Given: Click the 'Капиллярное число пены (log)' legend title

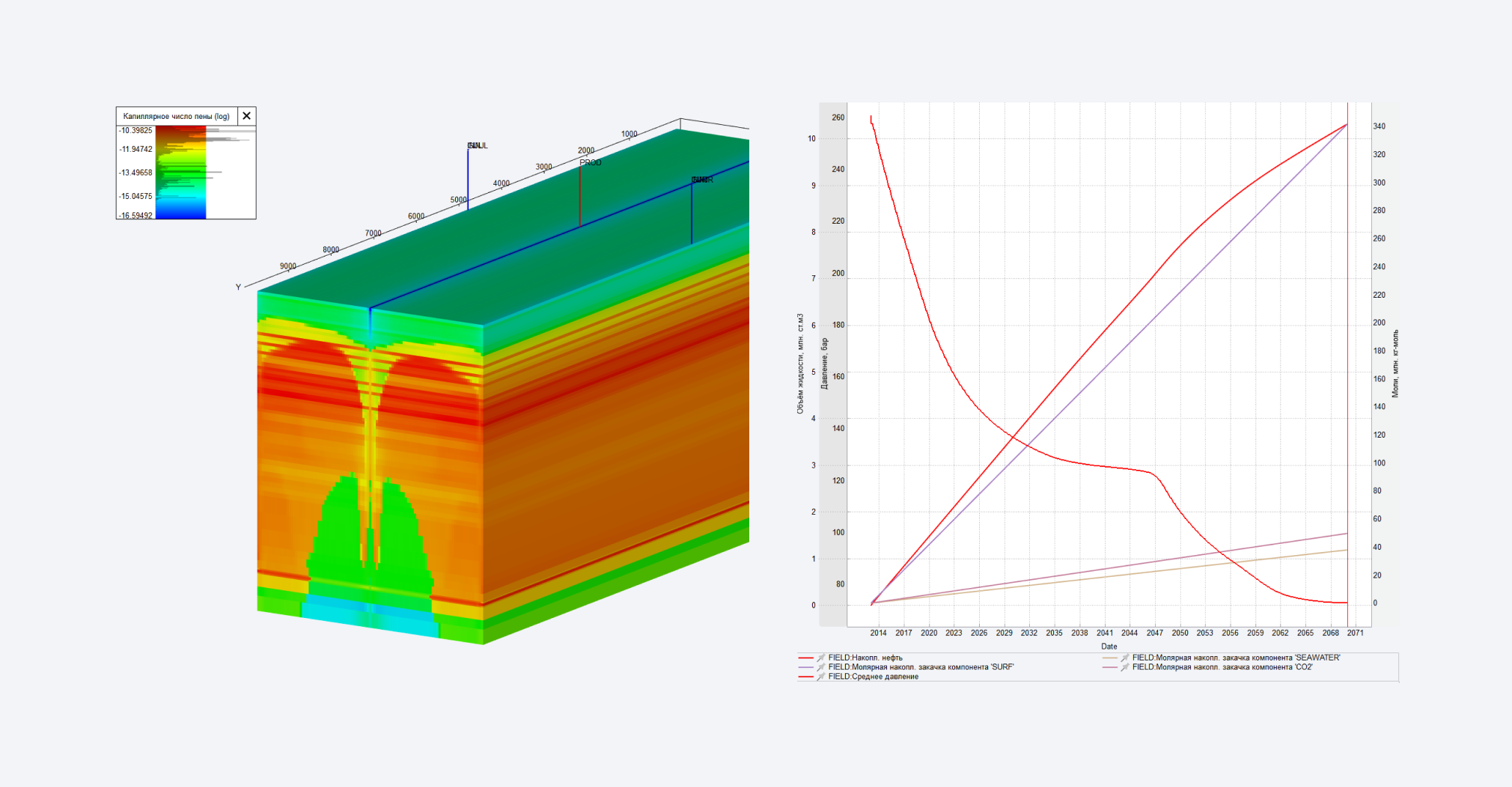Looking at the screenshot, I should coord(177,116).
